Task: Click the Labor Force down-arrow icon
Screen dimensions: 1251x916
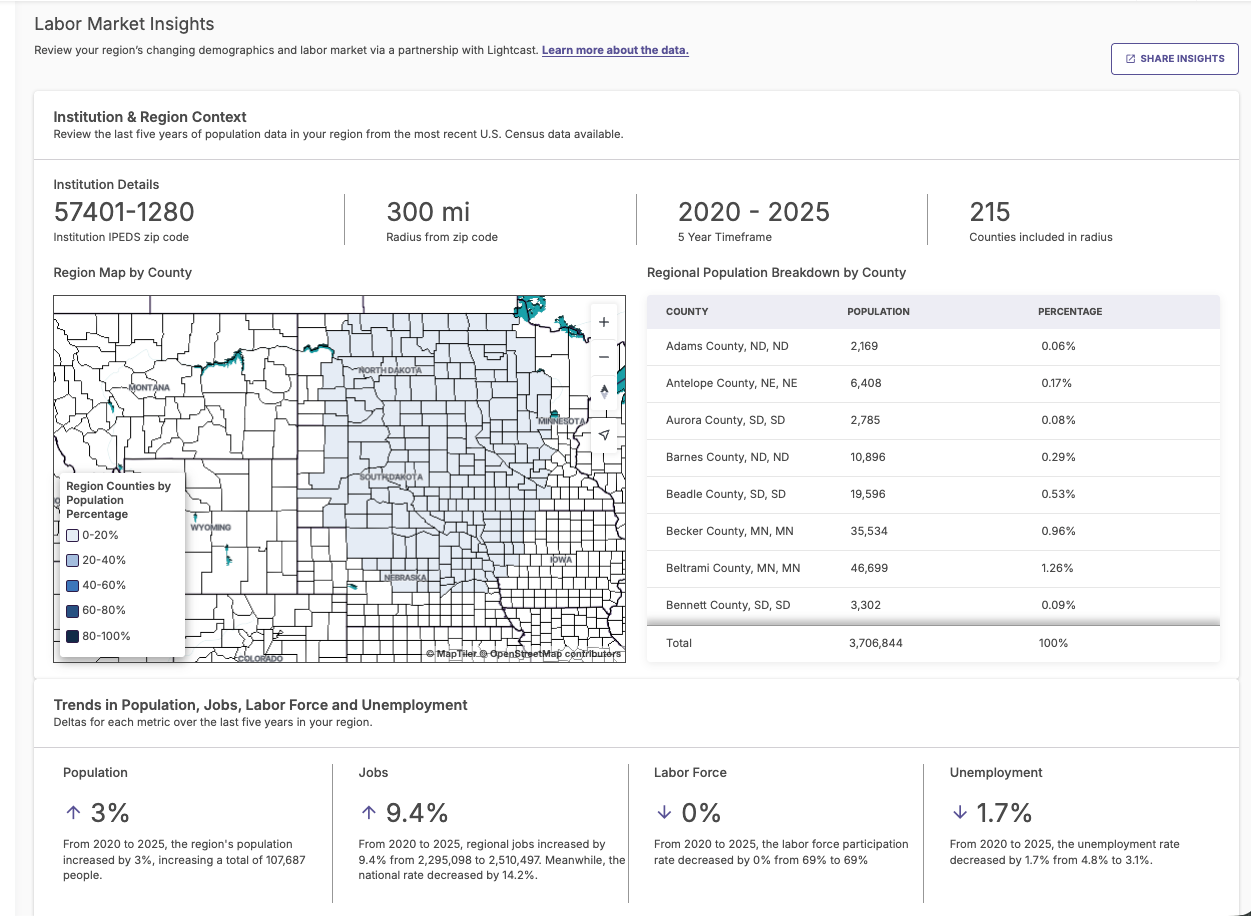Action: point(664,812)
